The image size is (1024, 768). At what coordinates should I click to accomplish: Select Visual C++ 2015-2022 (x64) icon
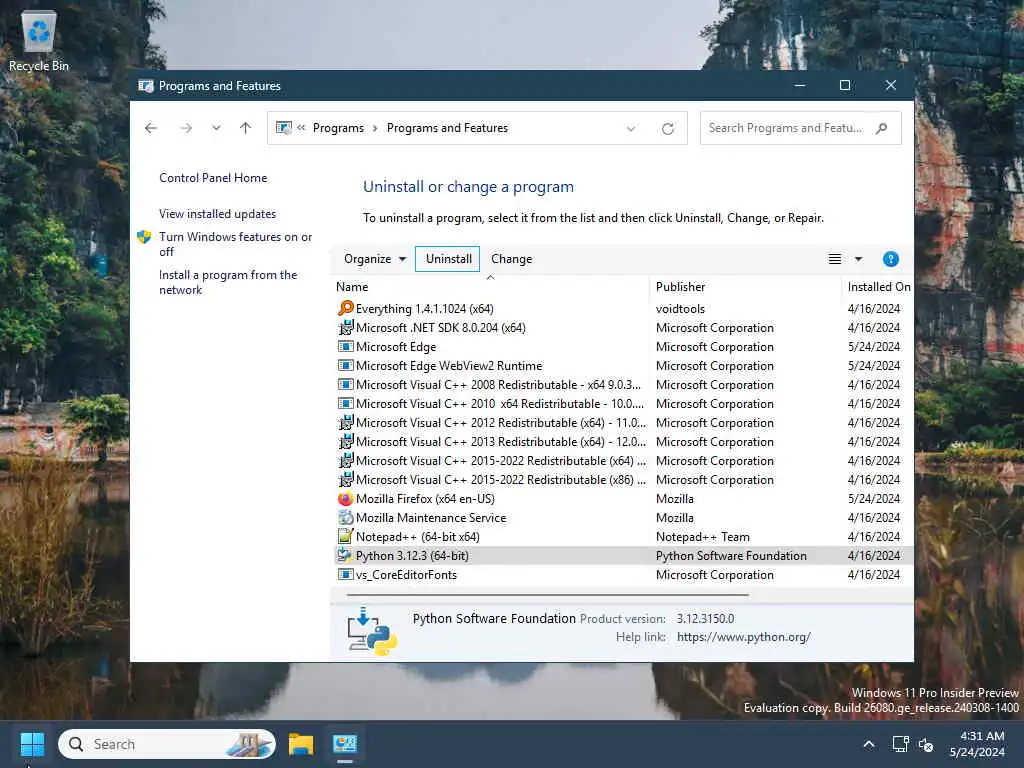345,460
